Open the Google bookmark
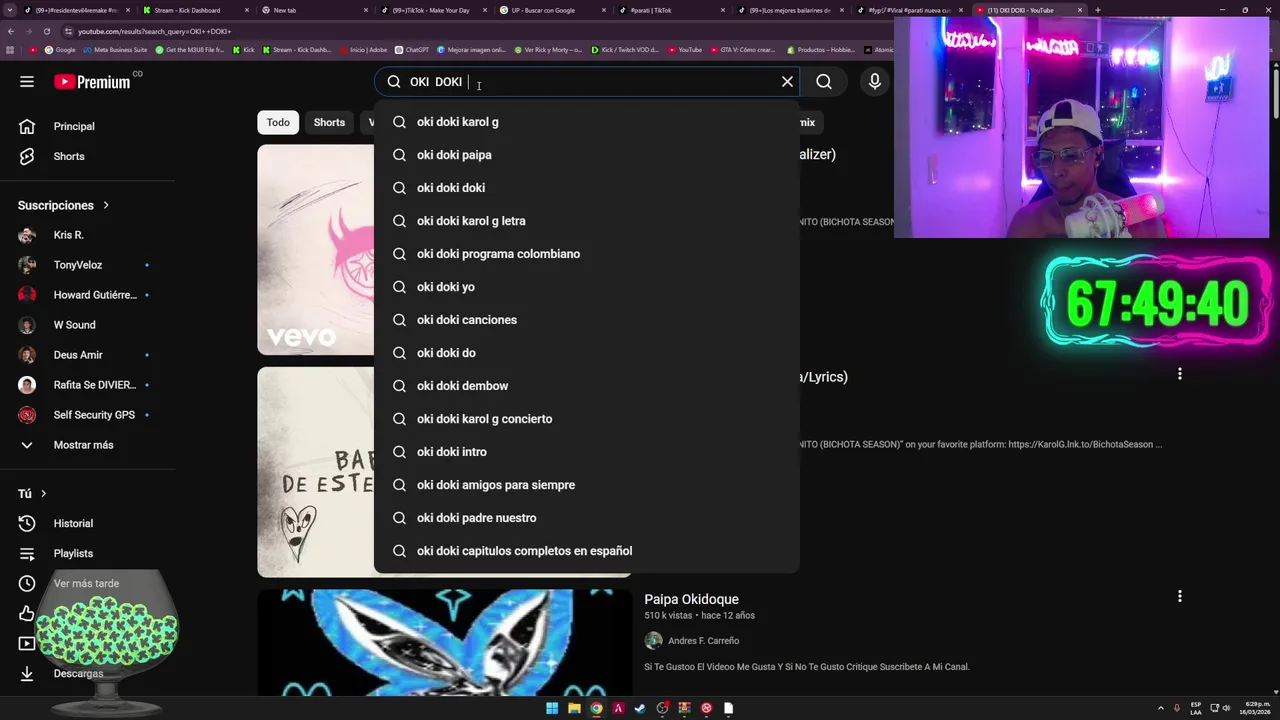This screenshot has height=720, width=1280. point(60,49)
